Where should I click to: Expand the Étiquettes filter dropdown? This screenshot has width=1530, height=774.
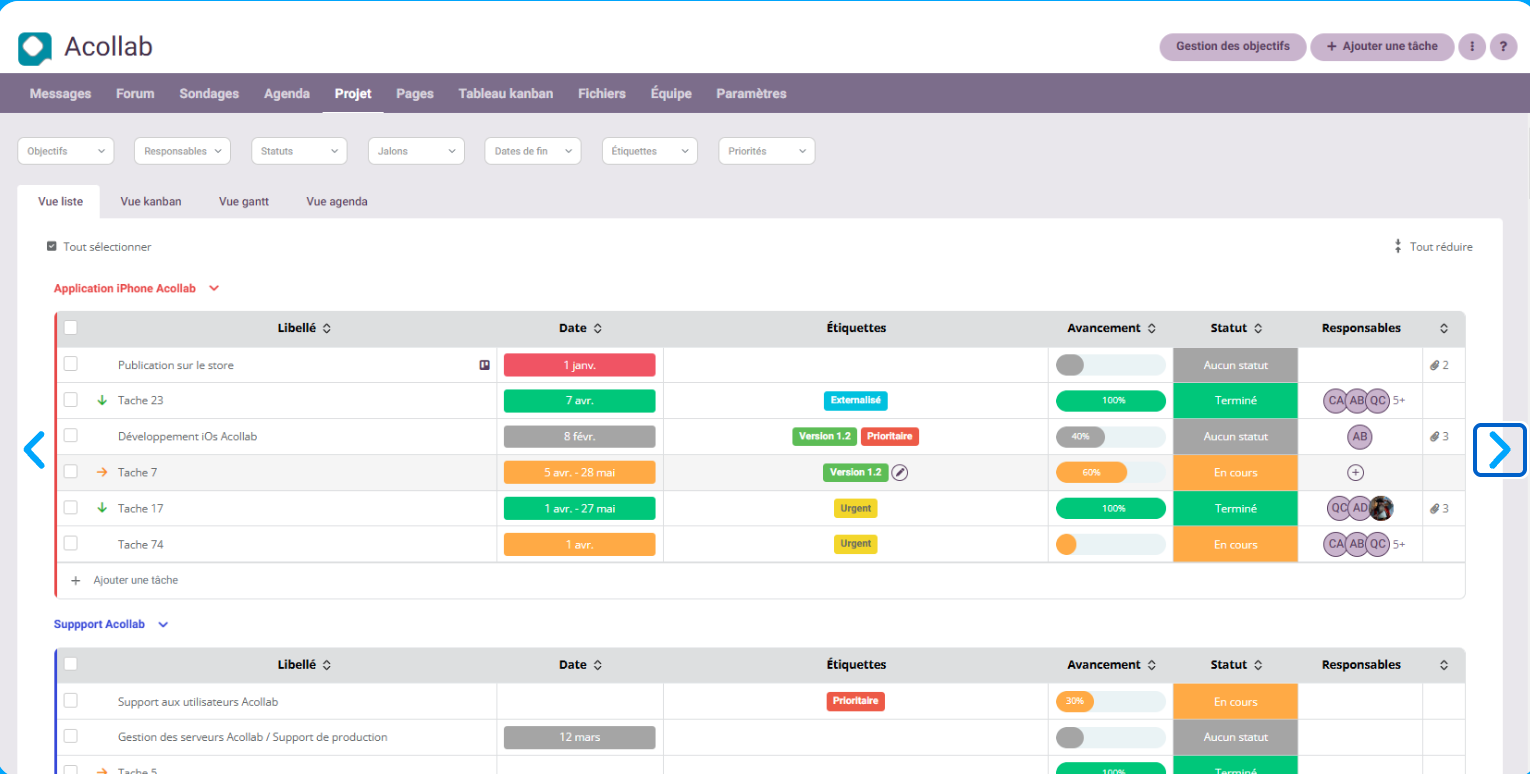coord(649,151)
